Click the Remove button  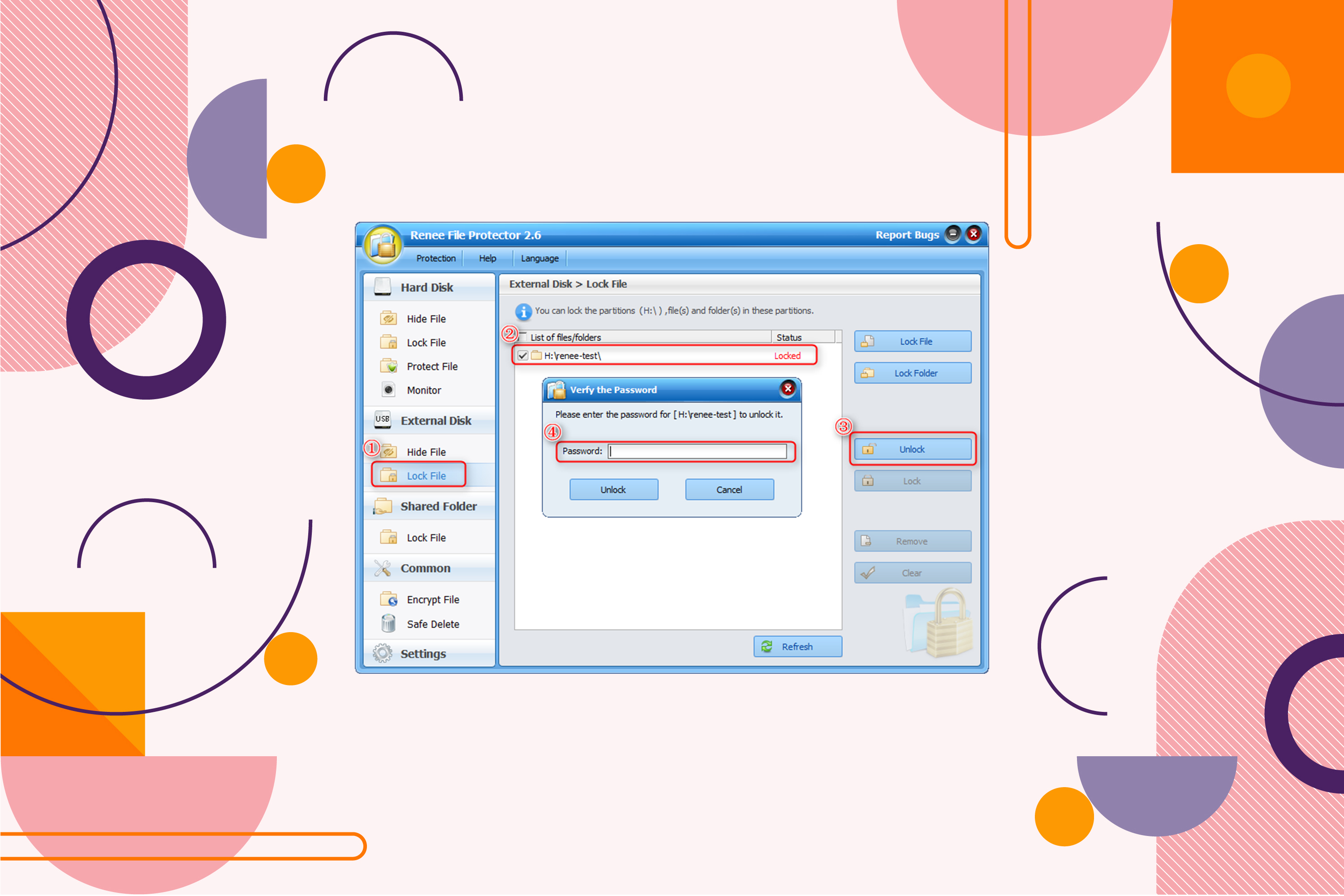coord(913,541)
